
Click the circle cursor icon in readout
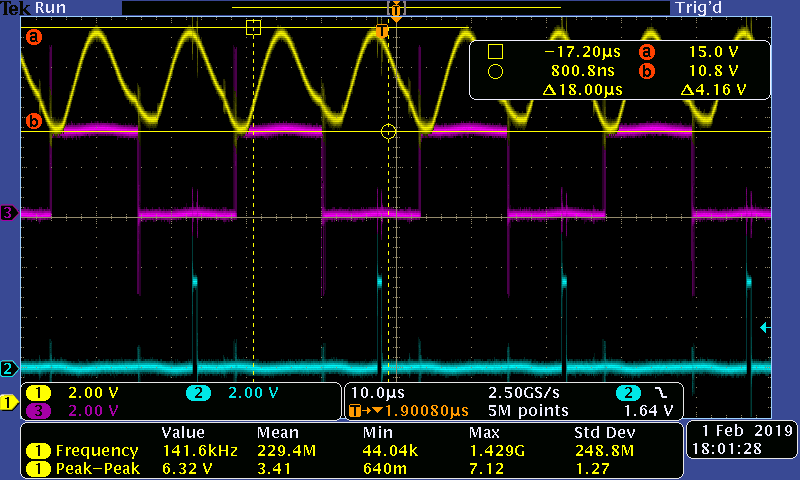(x=495, y=71)
